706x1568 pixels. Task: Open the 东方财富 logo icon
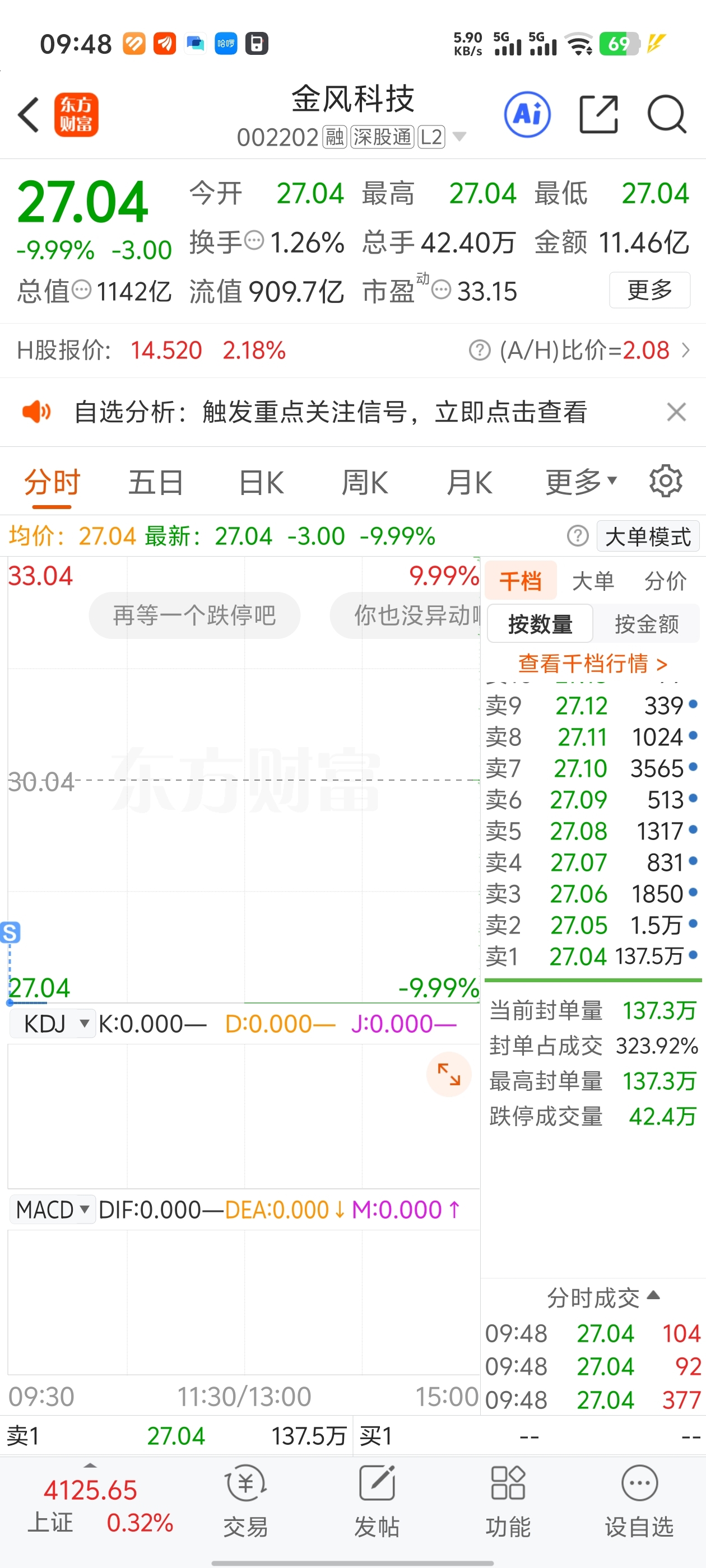pos(76,114)
